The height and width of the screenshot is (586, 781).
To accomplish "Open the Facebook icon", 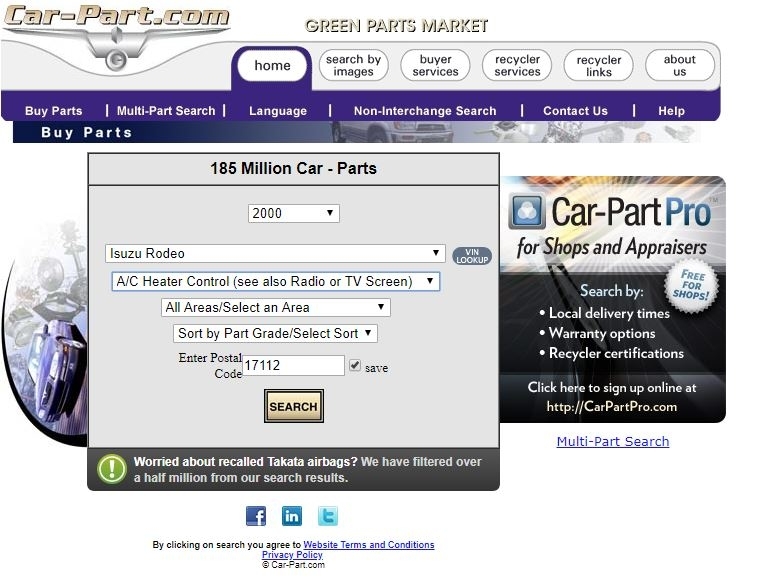I will coord(256,516).
